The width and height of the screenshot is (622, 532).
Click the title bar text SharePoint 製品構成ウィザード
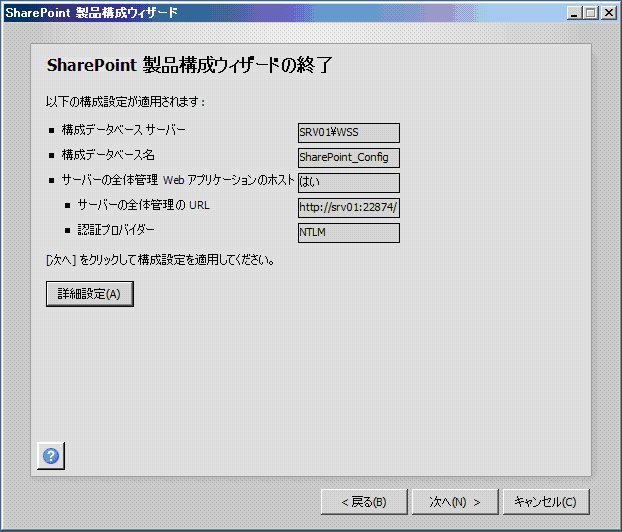click(91, 13)
